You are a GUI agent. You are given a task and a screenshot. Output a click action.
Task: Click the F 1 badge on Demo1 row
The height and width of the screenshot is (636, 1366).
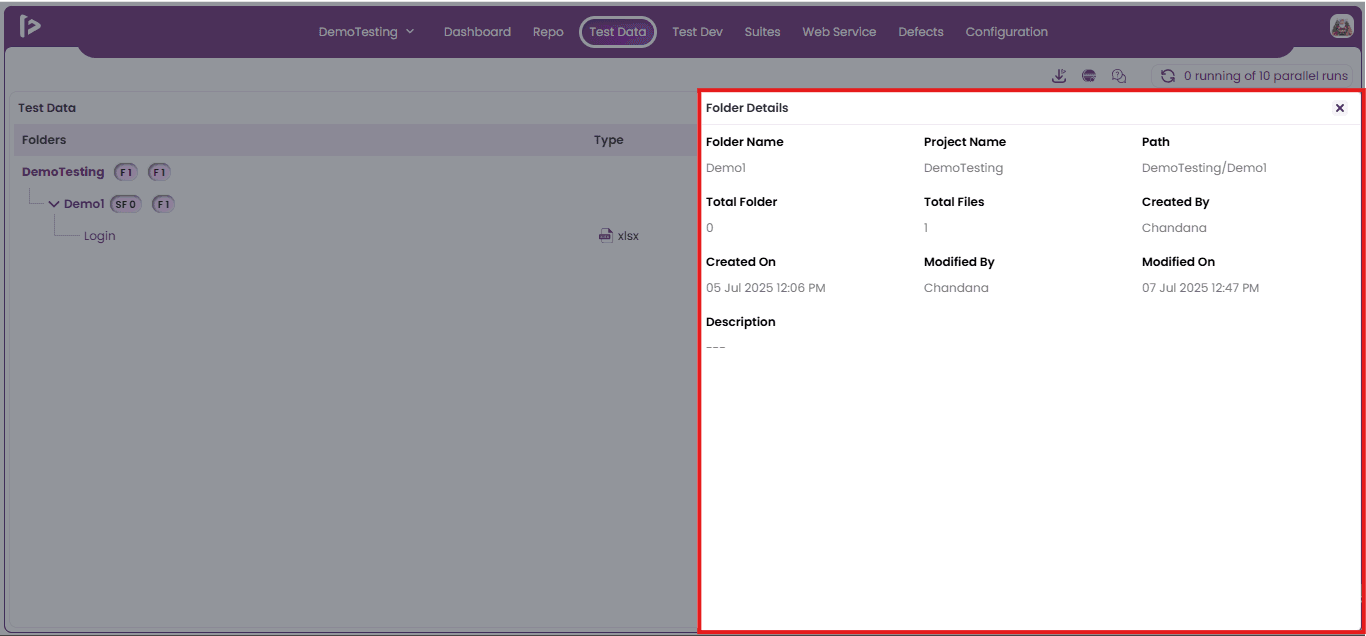tap(163, 204)
